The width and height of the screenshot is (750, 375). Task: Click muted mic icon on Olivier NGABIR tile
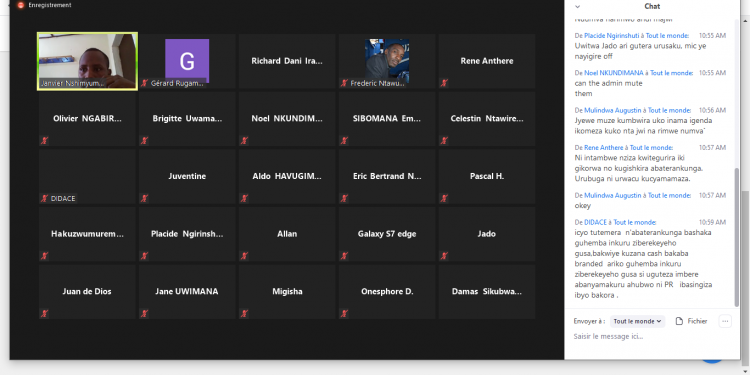pyautogui.click(x=44, y=141)
